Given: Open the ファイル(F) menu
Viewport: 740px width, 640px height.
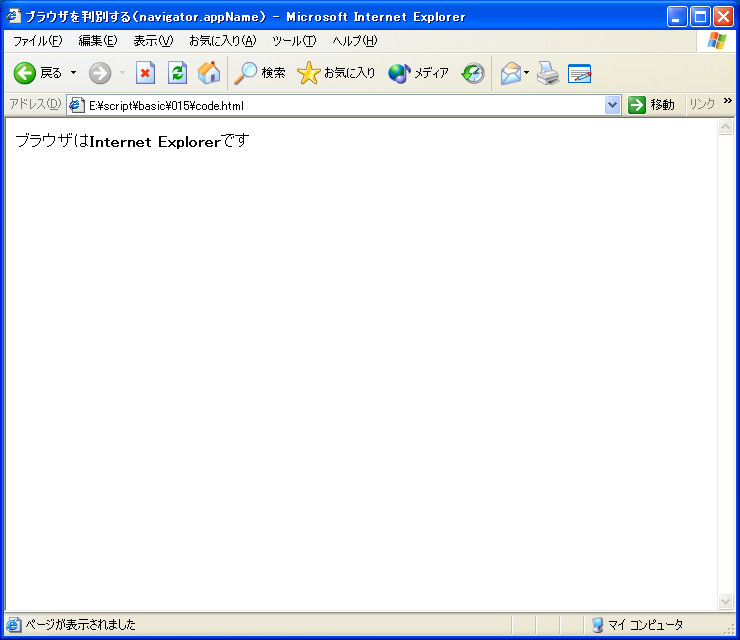Looking at the screenshot, I should tap(38, 41).
